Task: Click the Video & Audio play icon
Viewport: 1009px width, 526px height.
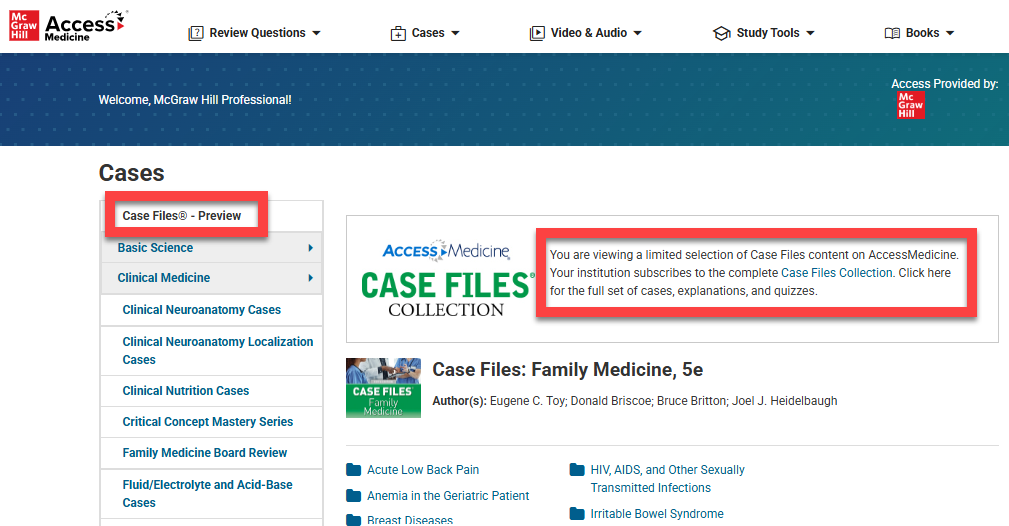Action: click(x=538, y=33)
